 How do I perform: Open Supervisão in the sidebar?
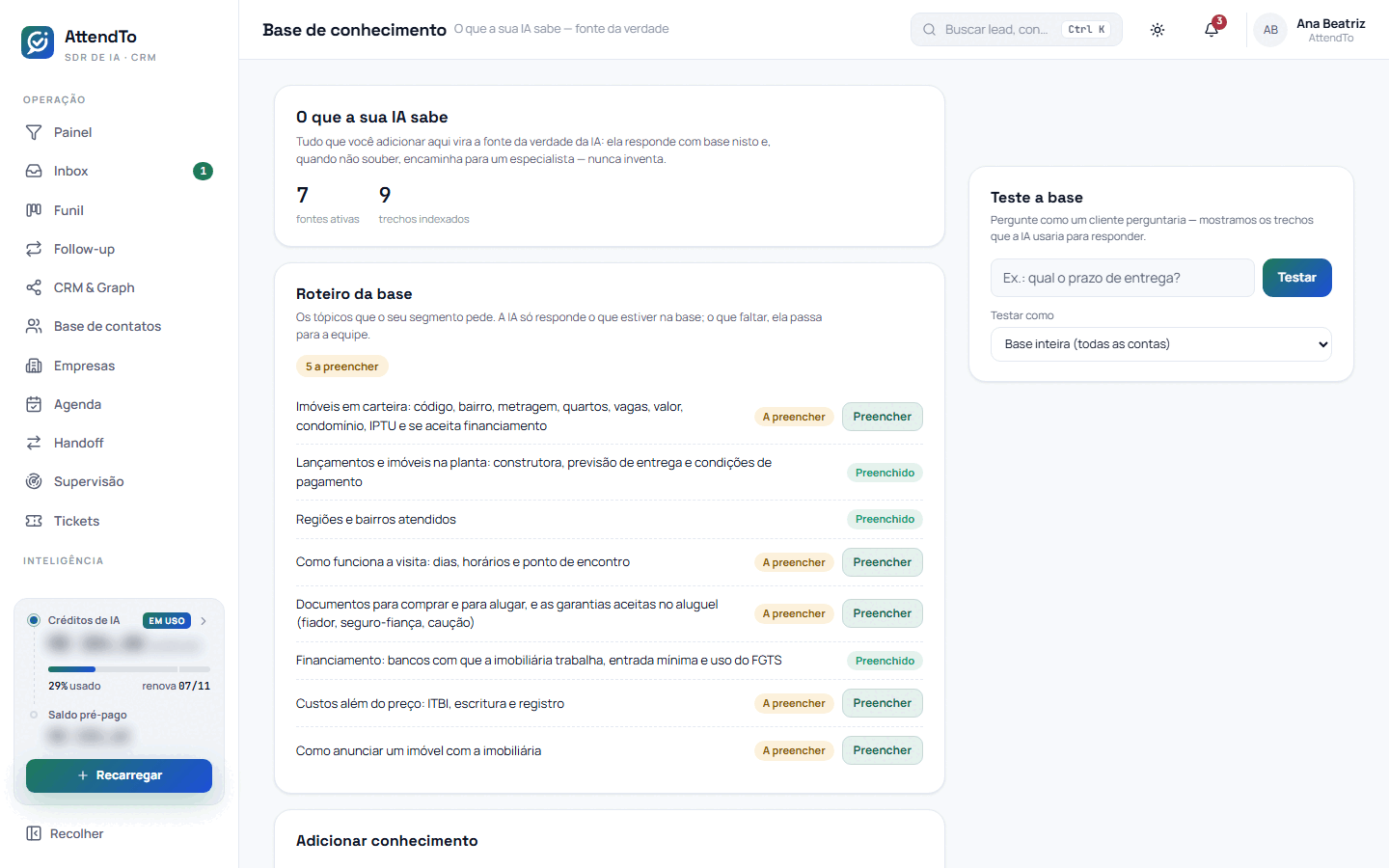point(120,481)
